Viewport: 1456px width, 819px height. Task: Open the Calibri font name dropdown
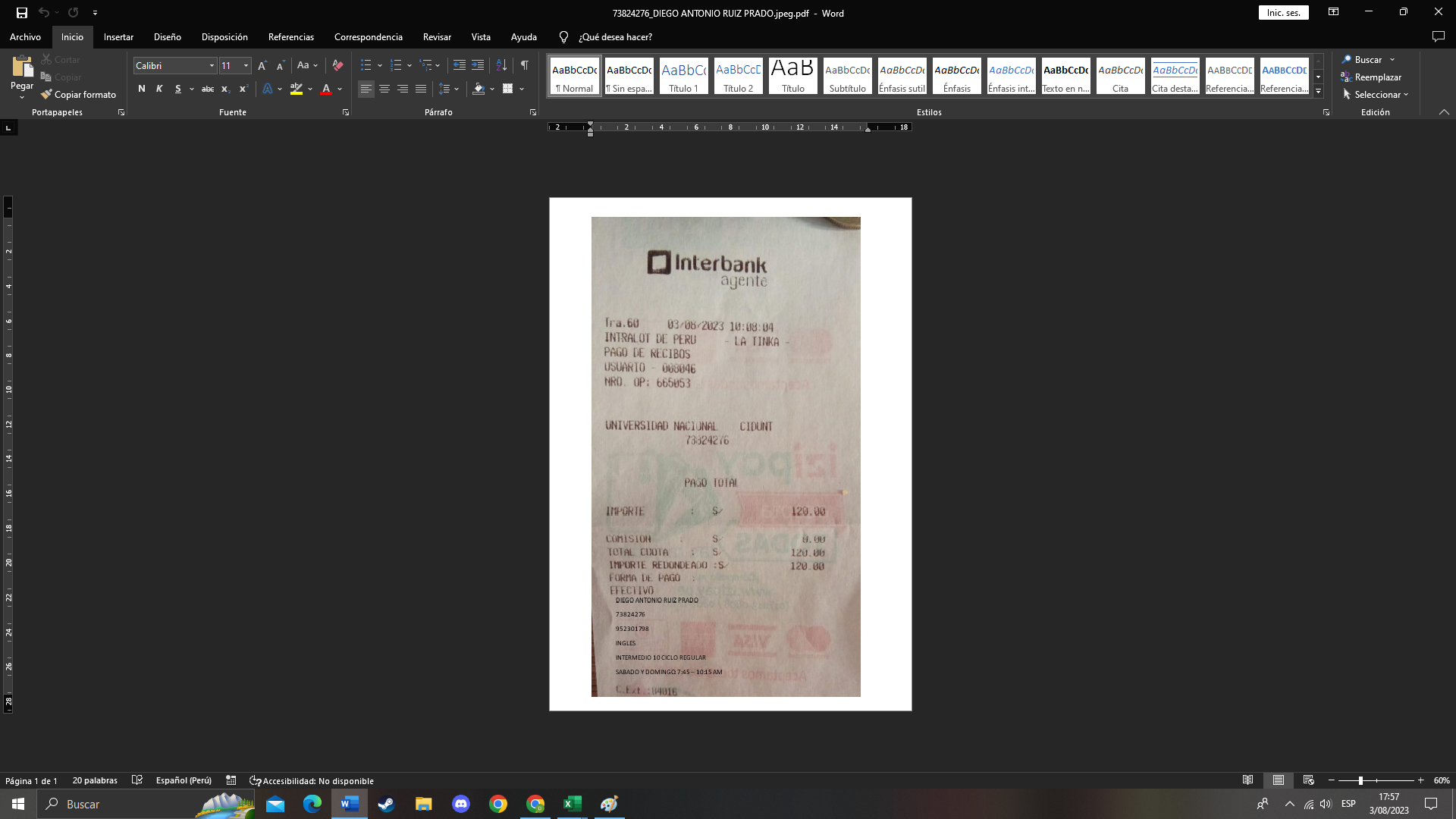pos(212,66)
